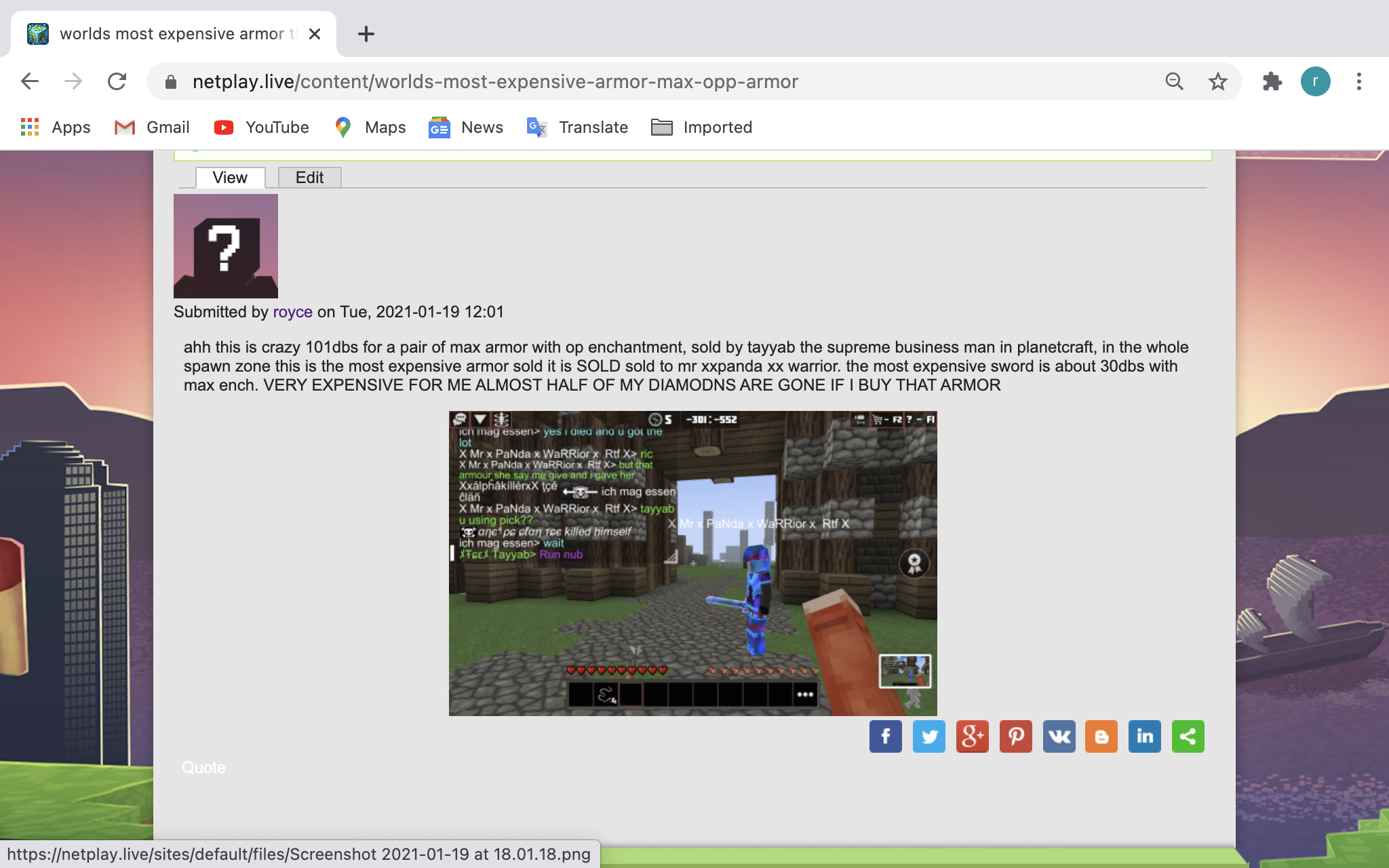Open the Translate bookmark

point(578,127)
